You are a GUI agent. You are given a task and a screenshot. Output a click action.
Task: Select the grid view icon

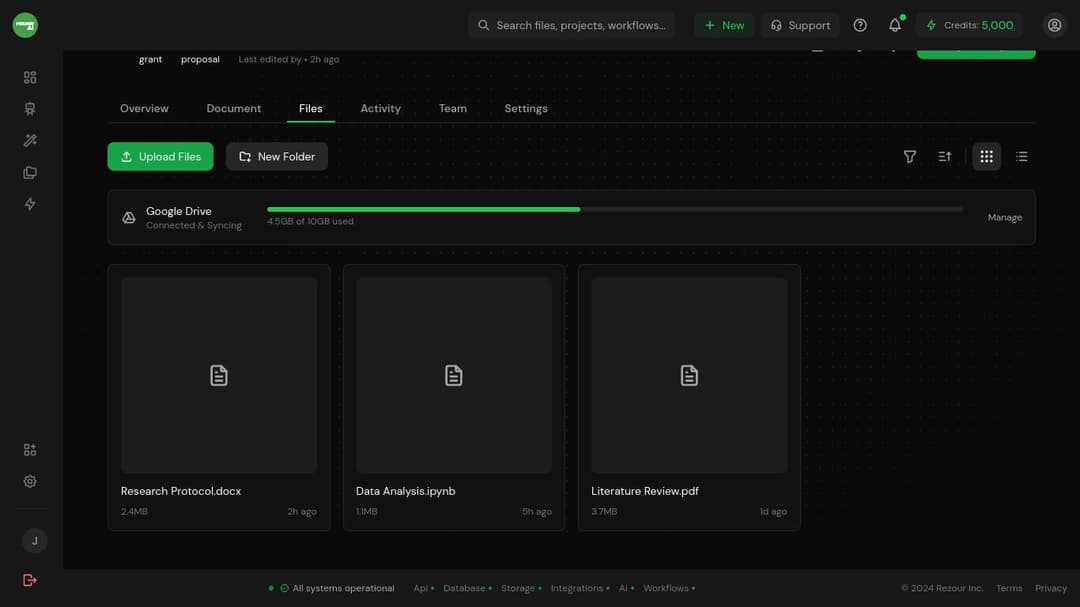pyautogui.click(x=986, y=156)
